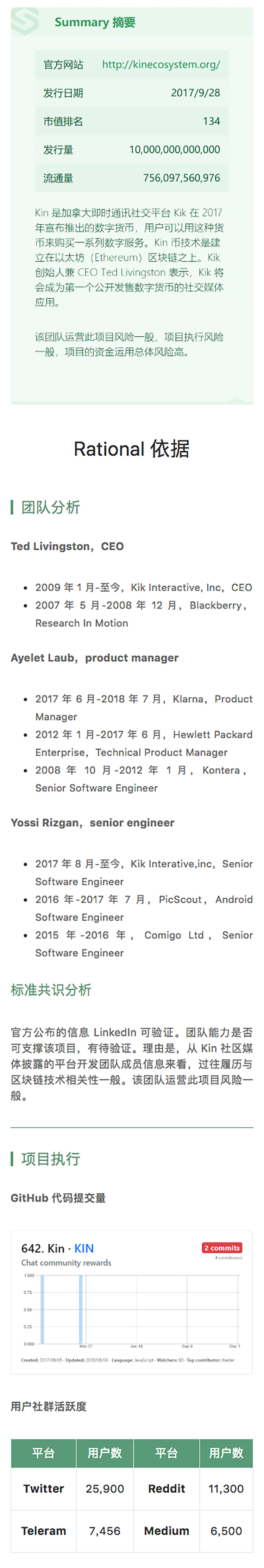Open the KIN repository link

[84, 1249]
